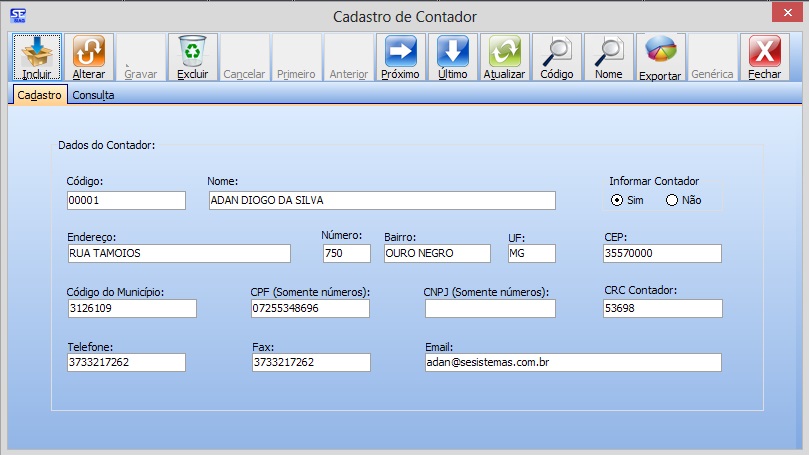Open the Exportar chart icon

[x=660, y=51]
